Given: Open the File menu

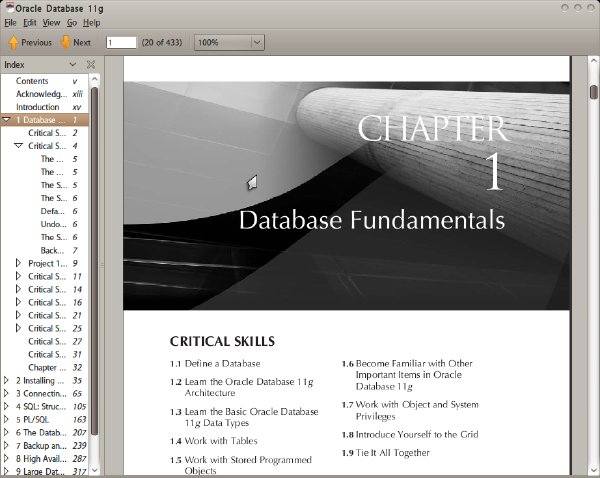Looking at the screenshot, I should pos(10,23).
